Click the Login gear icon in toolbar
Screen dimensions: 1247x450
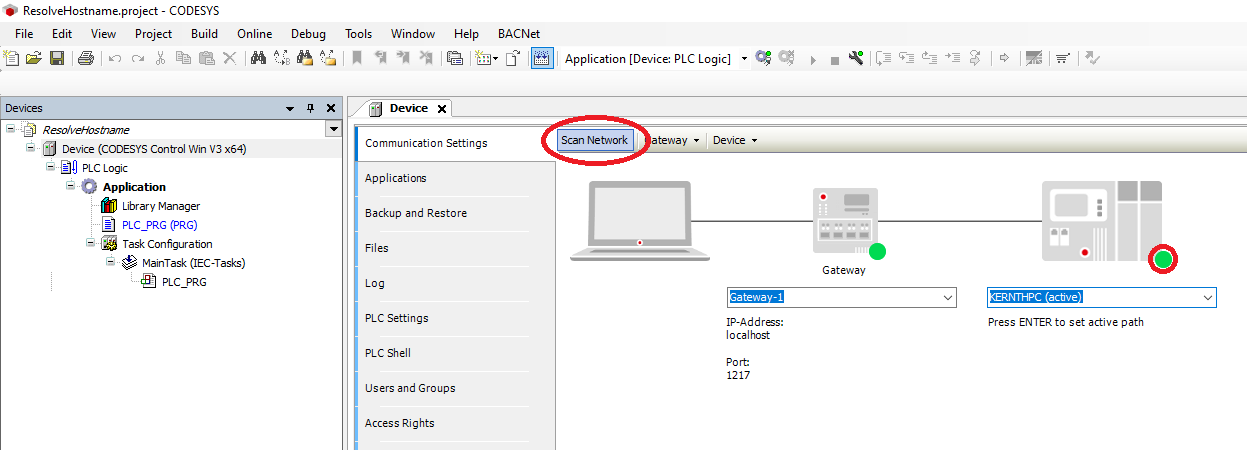pyautogui.click(x=763, y=59)
